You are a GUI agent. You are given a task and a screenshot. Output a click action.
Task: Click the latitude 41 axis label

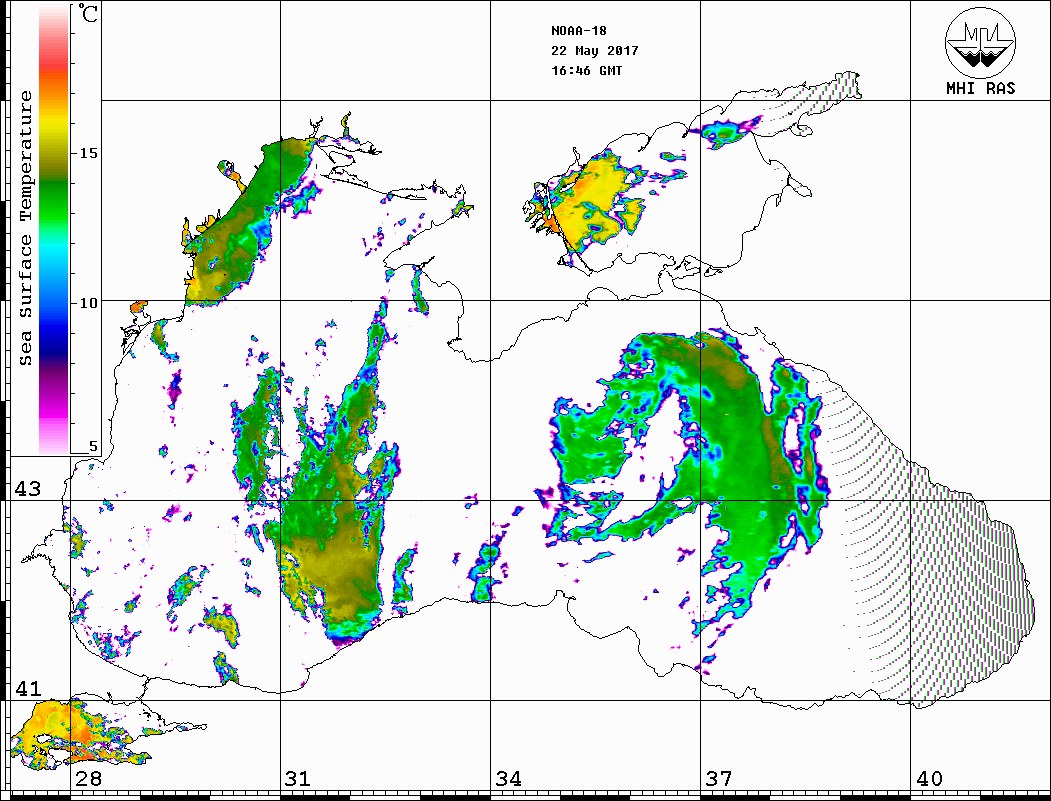27,688
